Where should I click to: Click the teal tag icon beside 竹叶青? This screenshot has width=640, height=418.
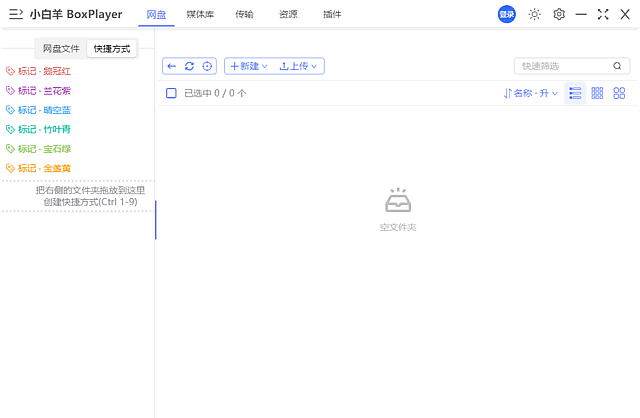(x=10, y=129)
